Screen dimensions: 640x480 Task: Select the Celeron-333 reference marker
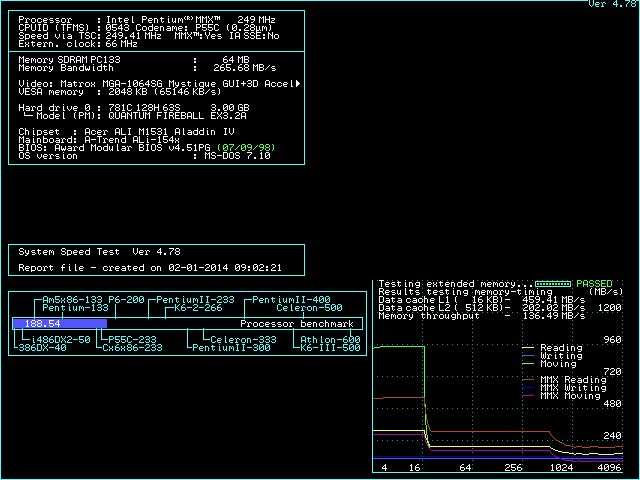243,340
